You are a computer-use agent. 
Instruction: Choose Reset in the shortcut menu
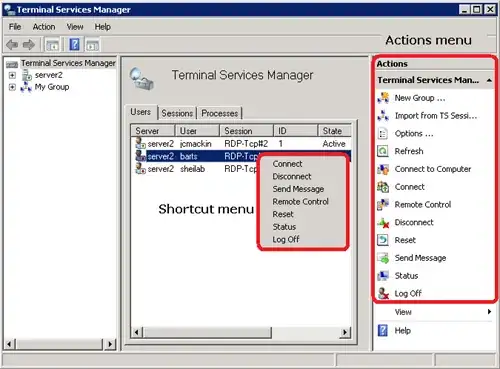pyautogui.click(x=283, y=214)
